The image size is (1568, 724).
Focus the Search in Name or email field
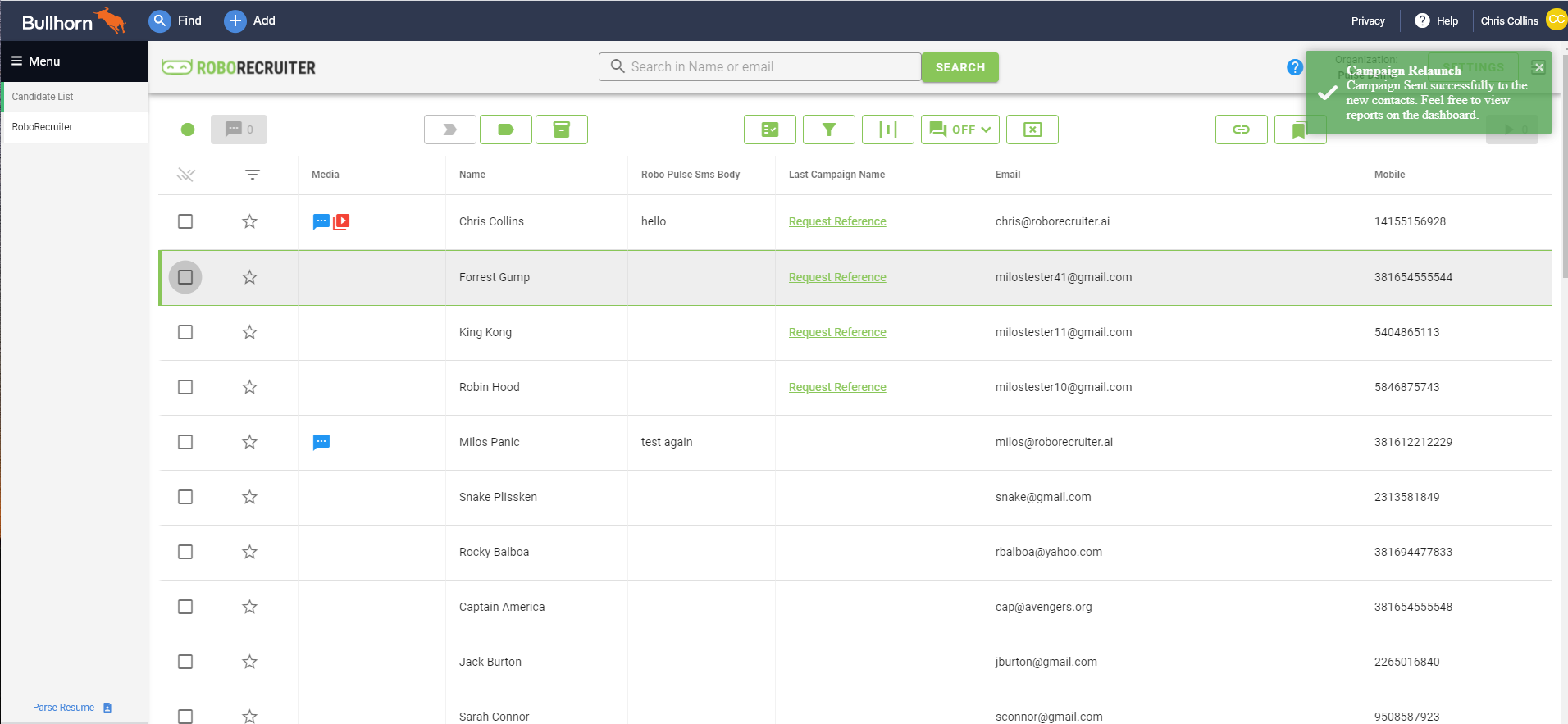(760, 67)
